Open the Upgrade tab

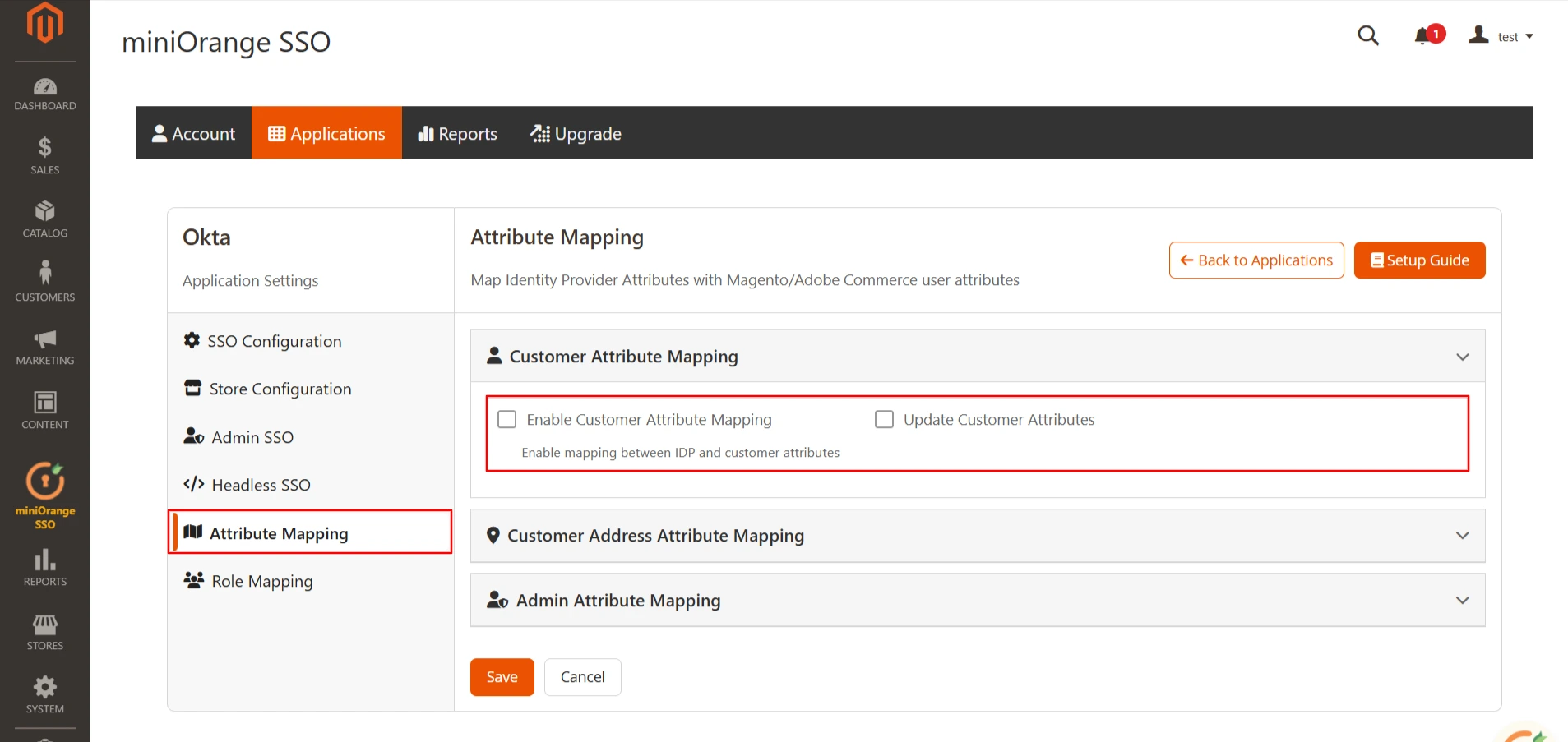pyautogui.click(x=576, y=132)
